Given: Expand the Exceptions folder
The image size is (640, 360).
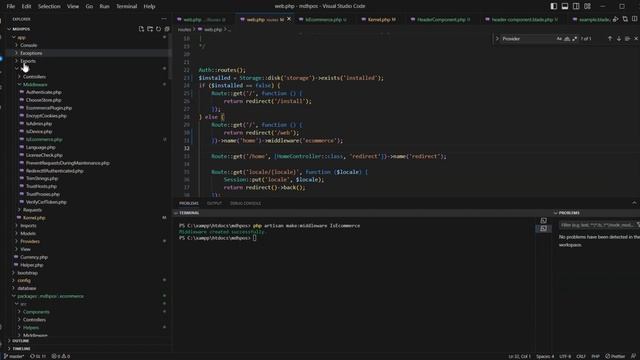Looking at the screenshot, I should pos(31,53).
